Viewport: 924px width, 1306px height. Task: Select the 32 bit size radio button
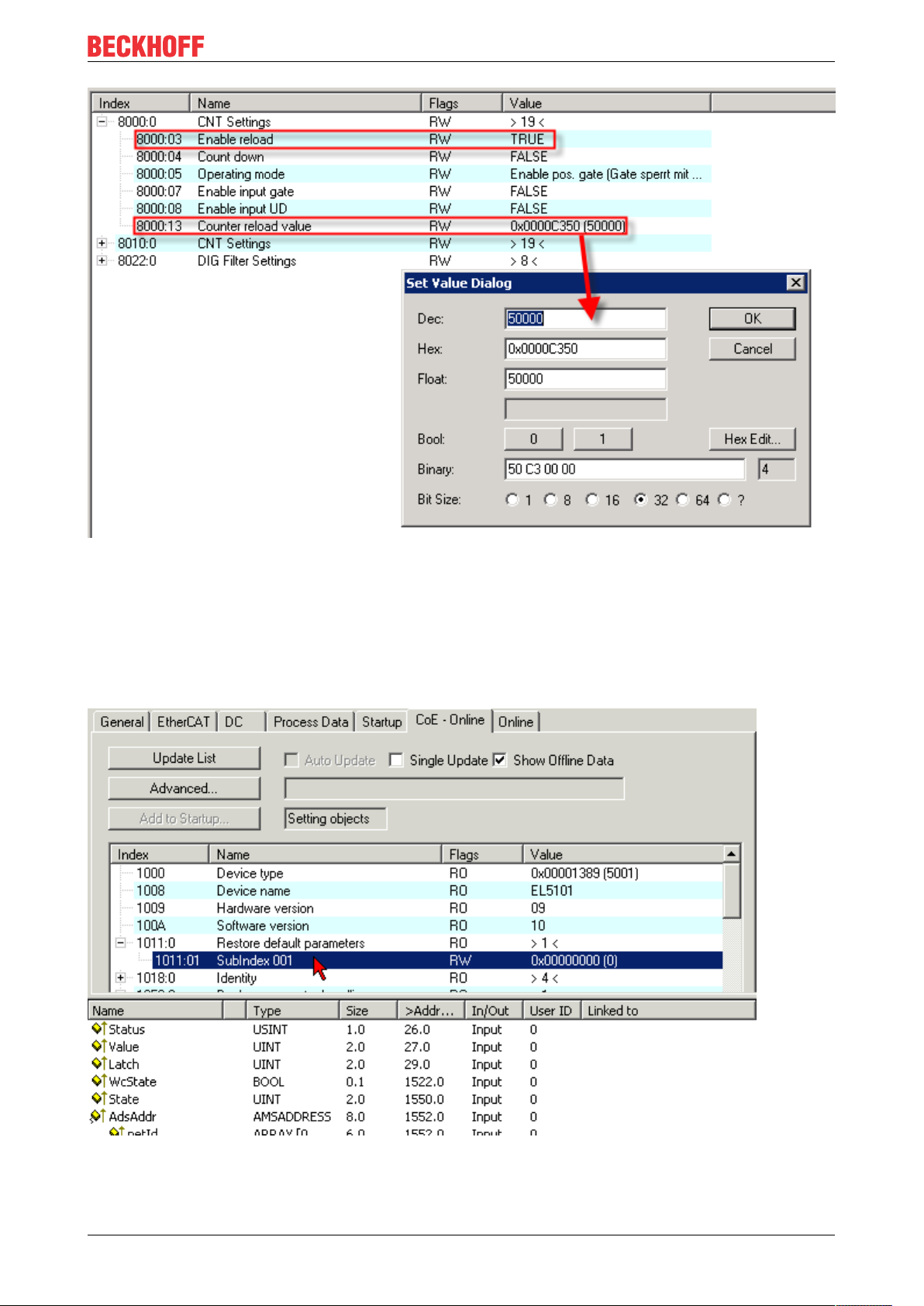click(x=640, y=500)
